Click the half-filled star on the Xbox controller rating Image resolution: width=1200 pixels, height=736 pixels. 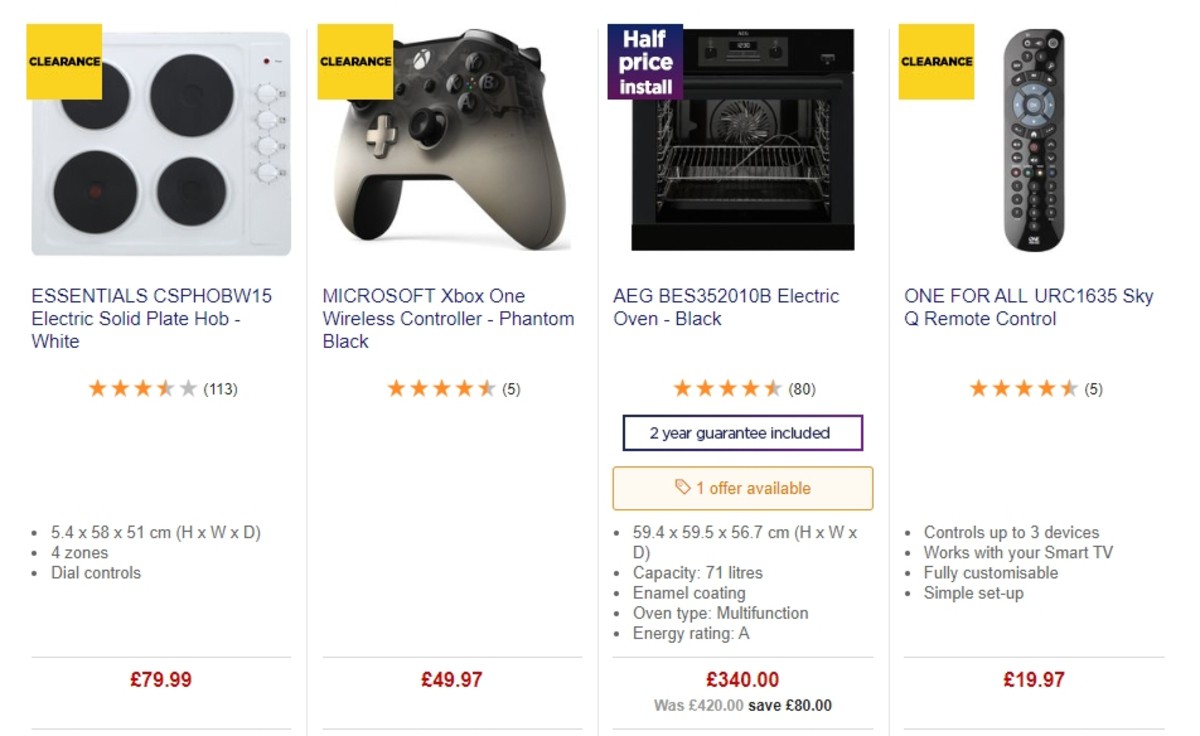[x=487, y=388]
